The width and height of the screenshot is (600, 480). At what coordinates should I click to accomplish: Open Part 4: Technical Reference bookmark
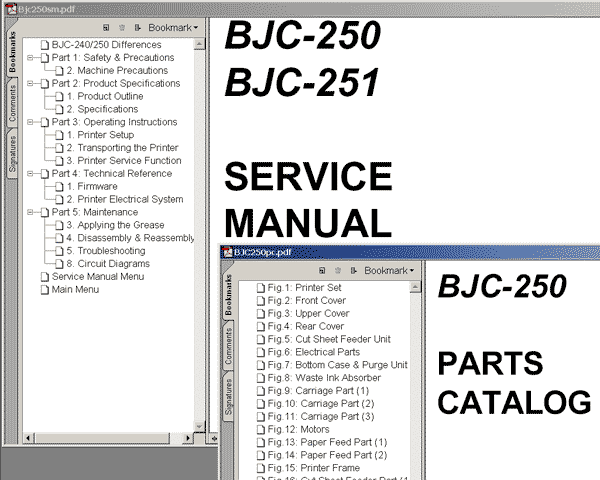pyautogui.click(x=112, y=173)
